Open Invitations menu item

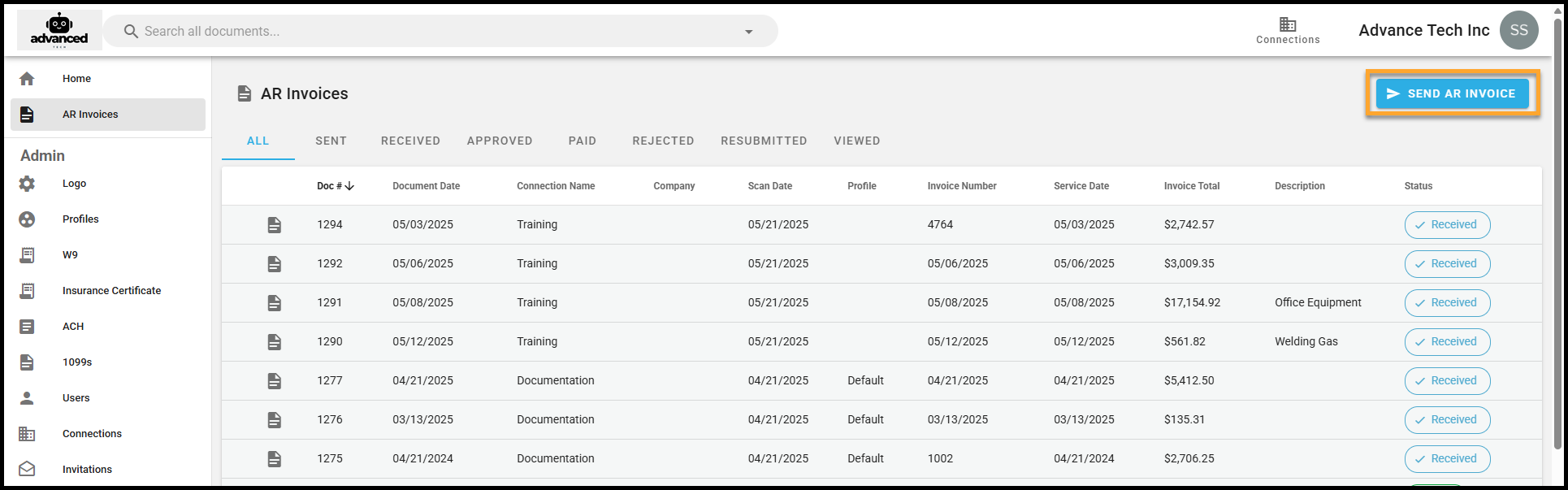(108, 470)
